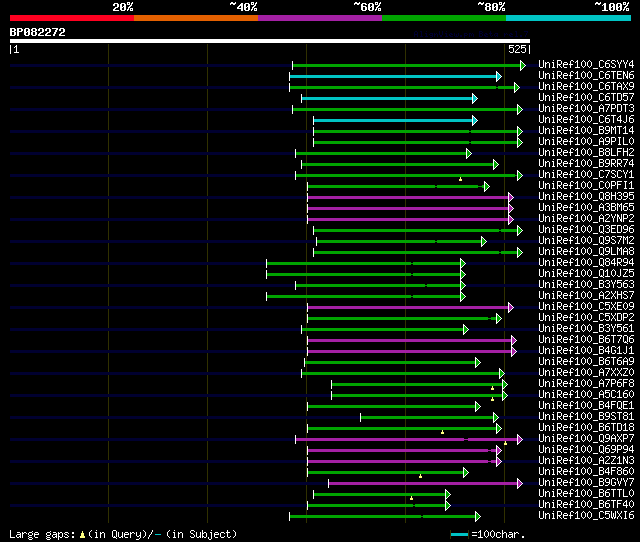Select the UniRef100_A9PIL0 label
Image resolution: width=640 pixels, height=542 pixels.
coord(586,142)
